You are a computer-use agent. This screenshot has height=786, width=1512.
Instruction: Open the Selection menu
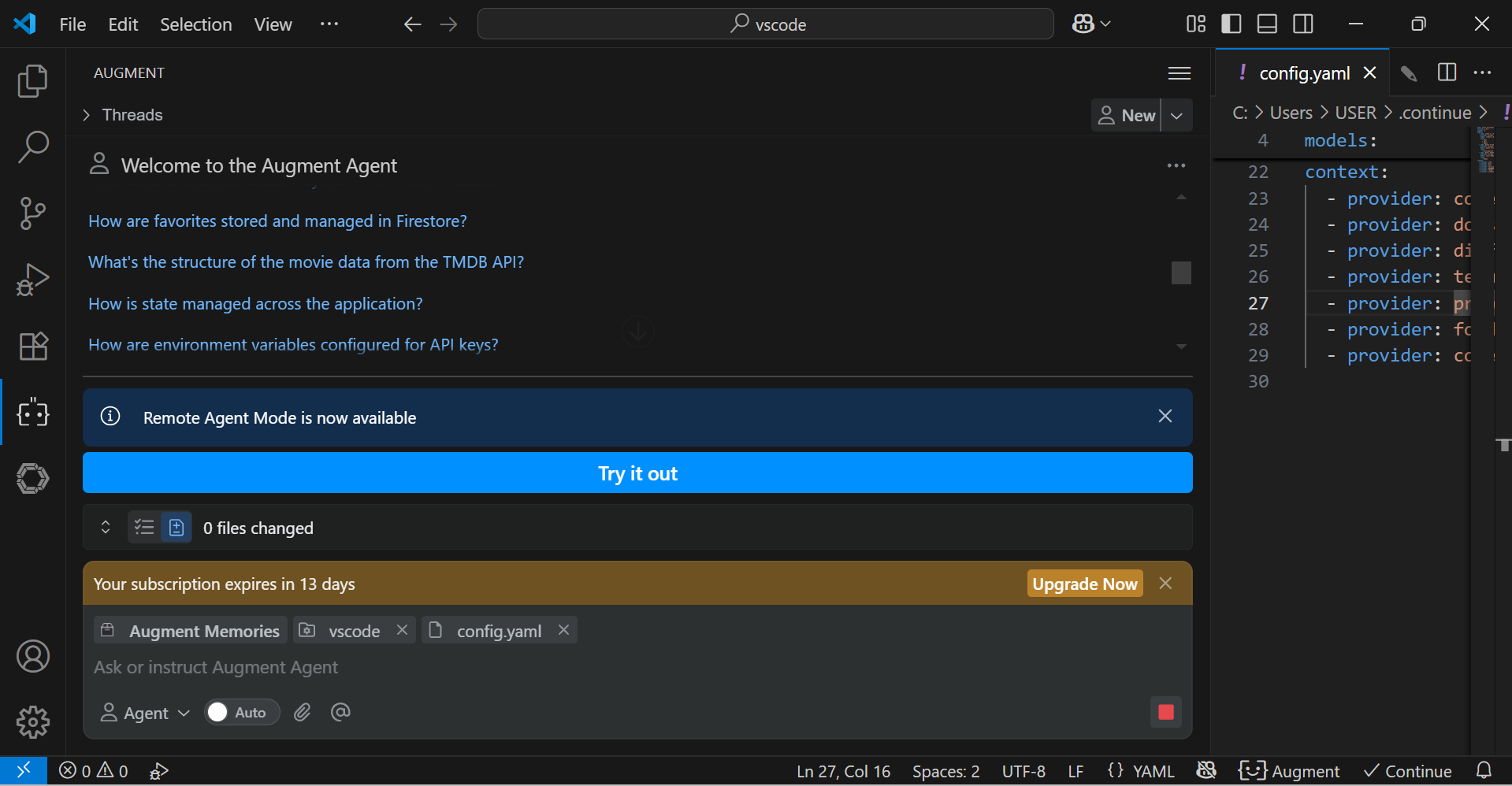(x=195, y=24)
